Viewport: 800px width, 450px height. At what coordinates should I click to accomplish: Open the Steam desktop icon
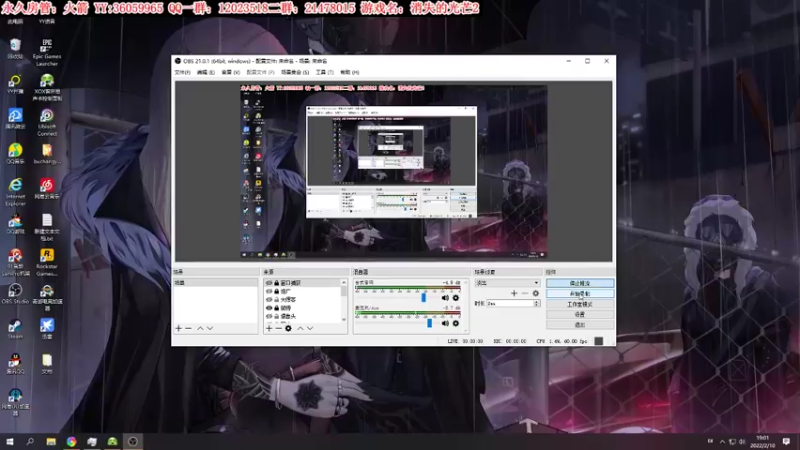15,329
